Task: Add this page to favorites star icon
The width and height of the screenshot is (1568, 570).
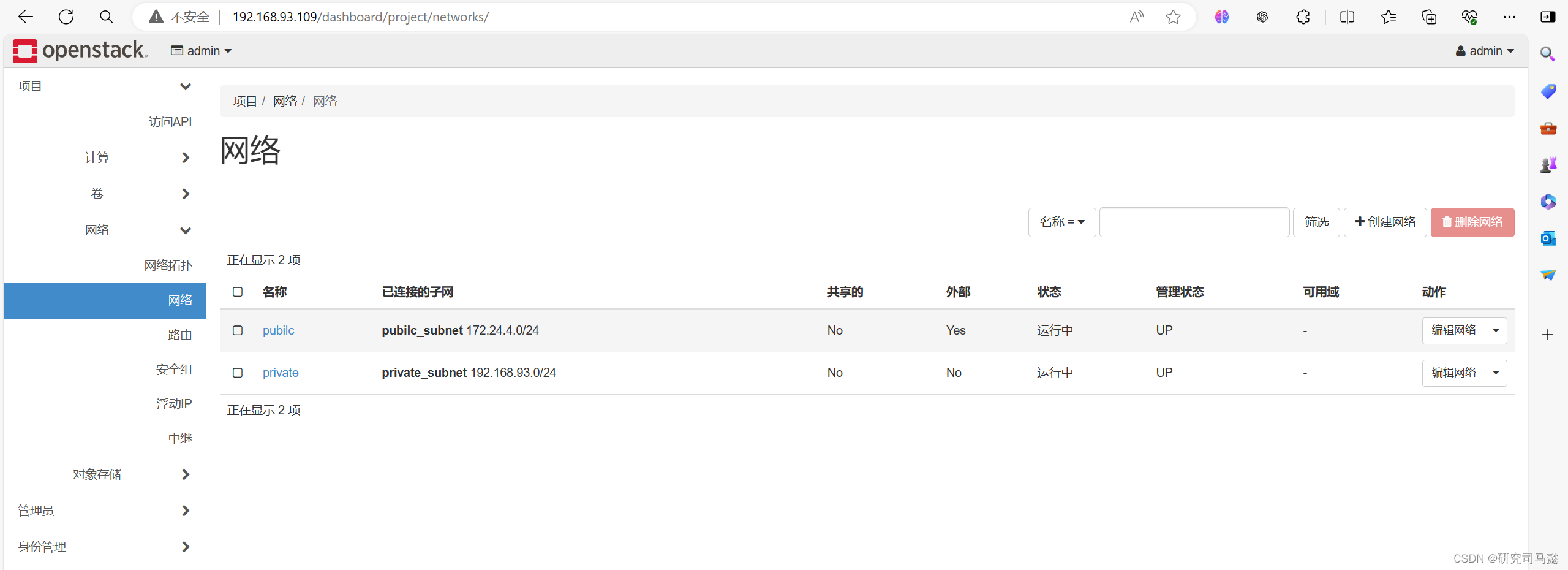Action: tap(1173, 17)
